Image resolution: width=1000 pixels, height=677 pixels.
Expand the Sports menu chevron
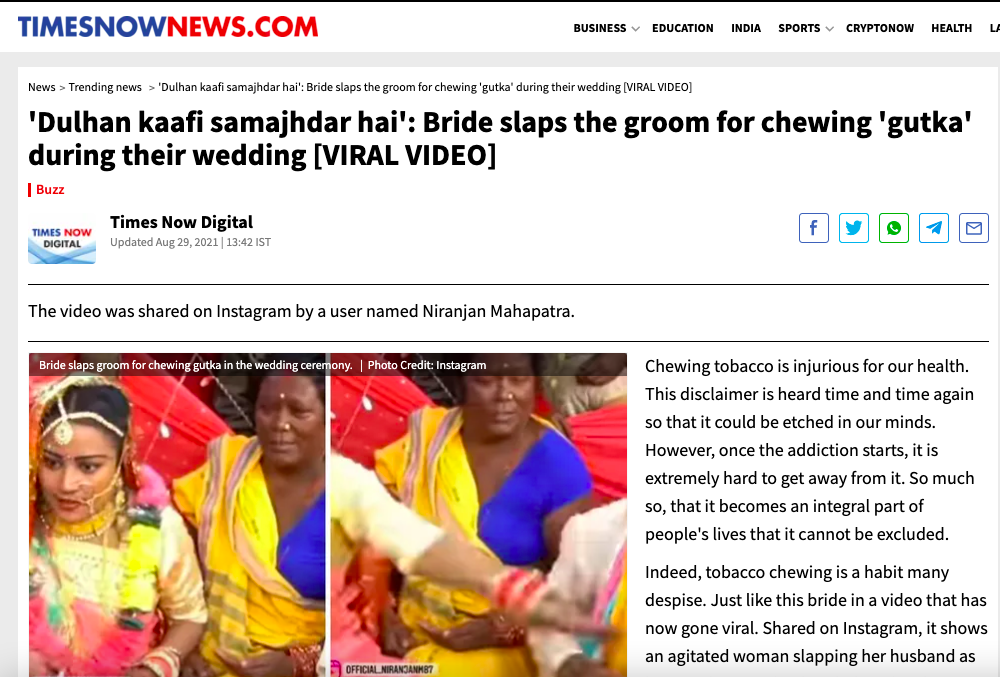coord(829,29)
